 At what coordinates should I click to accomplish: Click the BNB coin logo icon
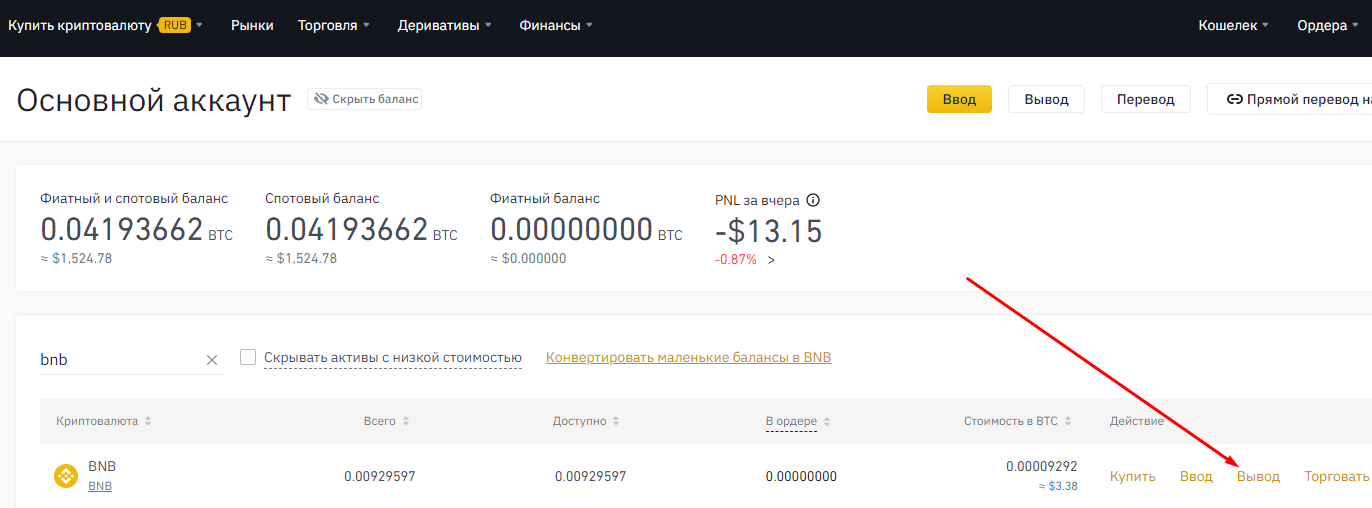click(66, 476)
